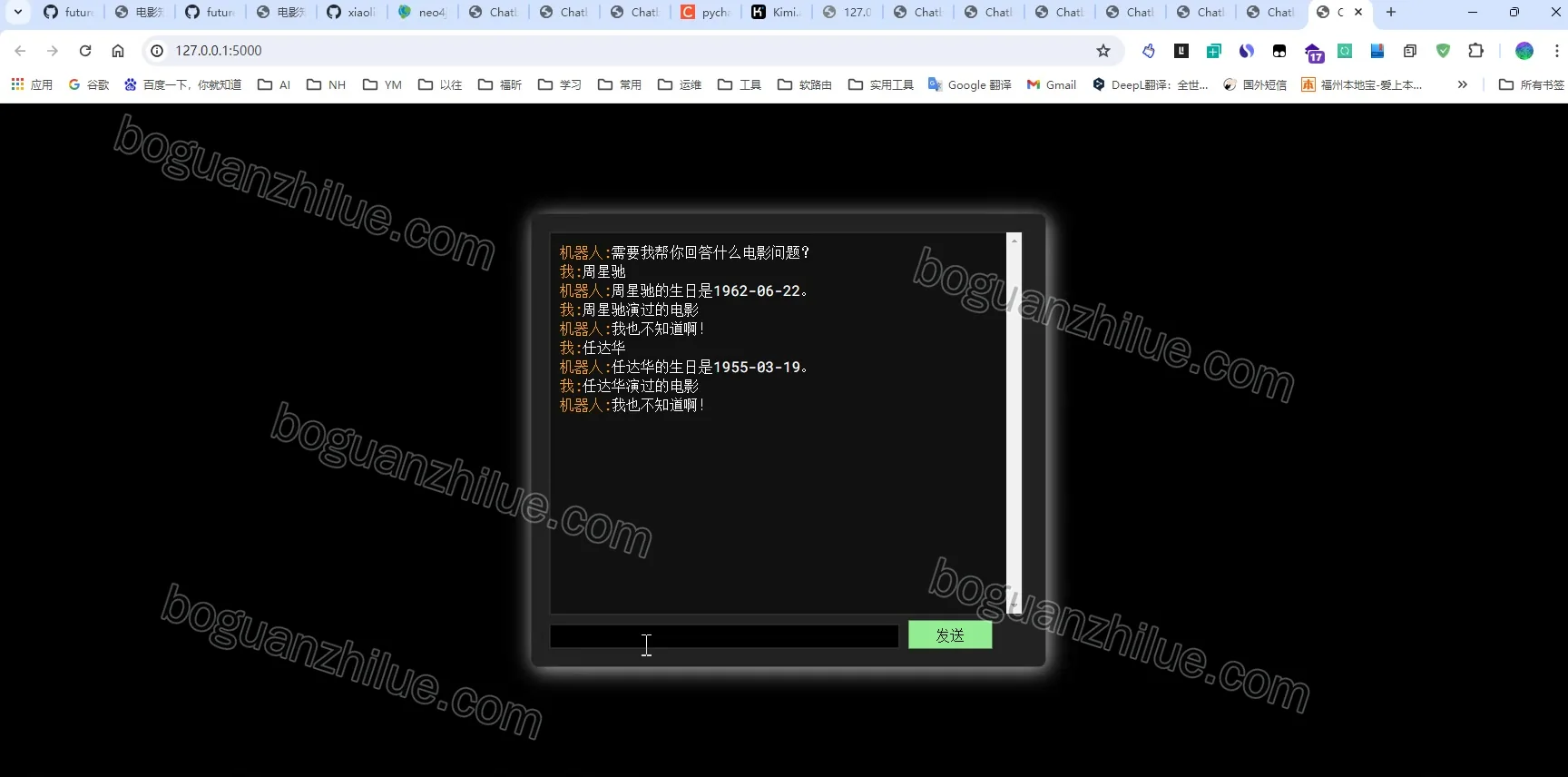
Task: Select the text 周星驰的生日是1962-06-22
Action: (710, 291)
